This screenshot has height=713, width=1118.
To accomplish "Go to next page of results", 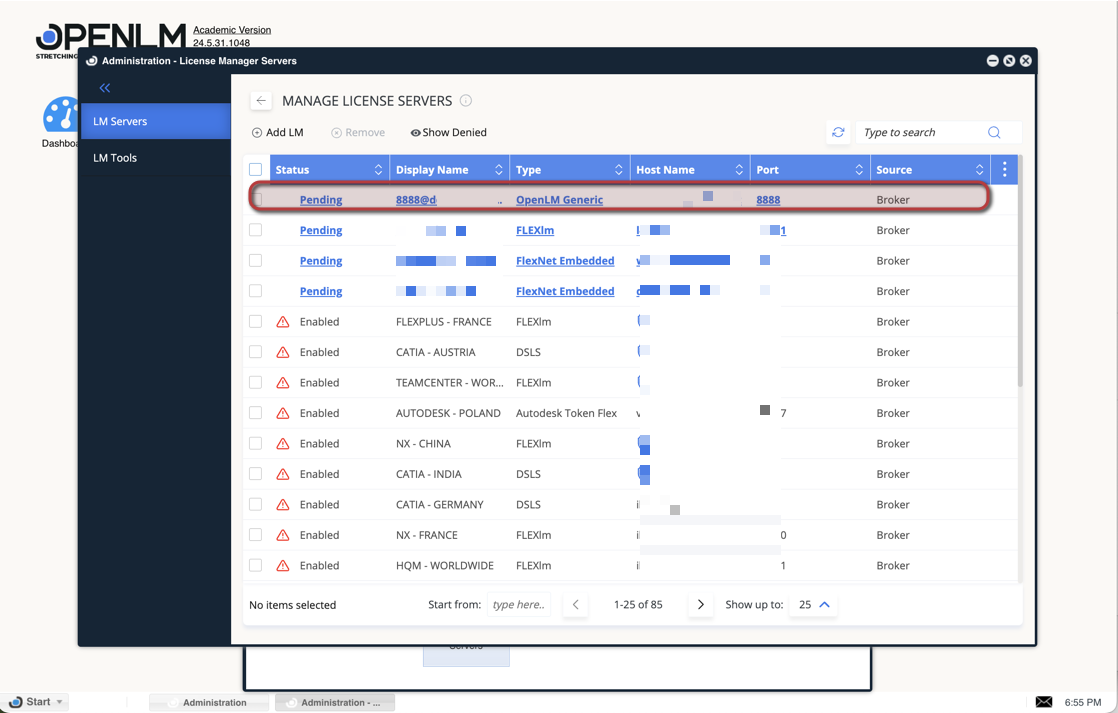I will (x=700, y=605).
